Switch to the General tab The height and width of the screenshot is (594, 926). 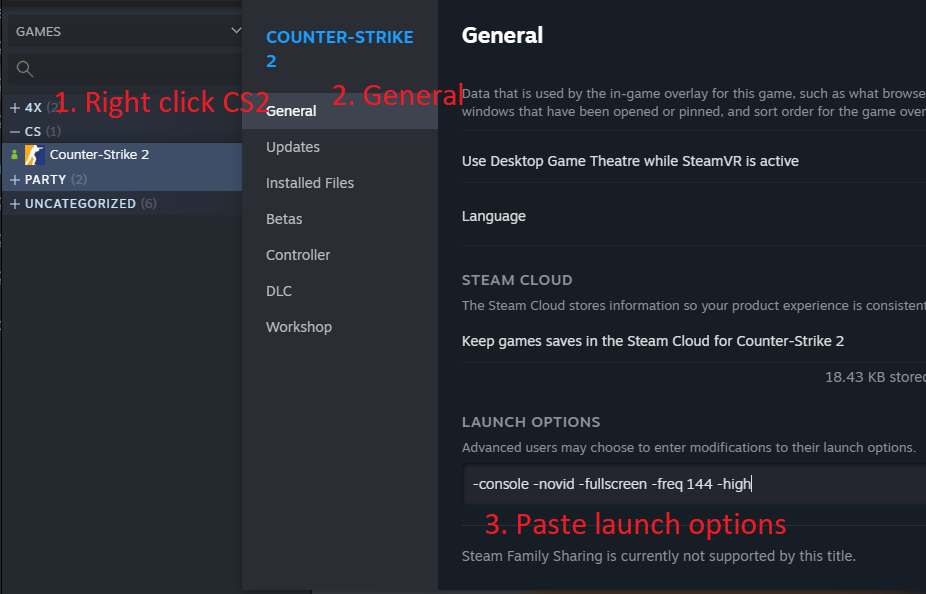tap(291, 111)
